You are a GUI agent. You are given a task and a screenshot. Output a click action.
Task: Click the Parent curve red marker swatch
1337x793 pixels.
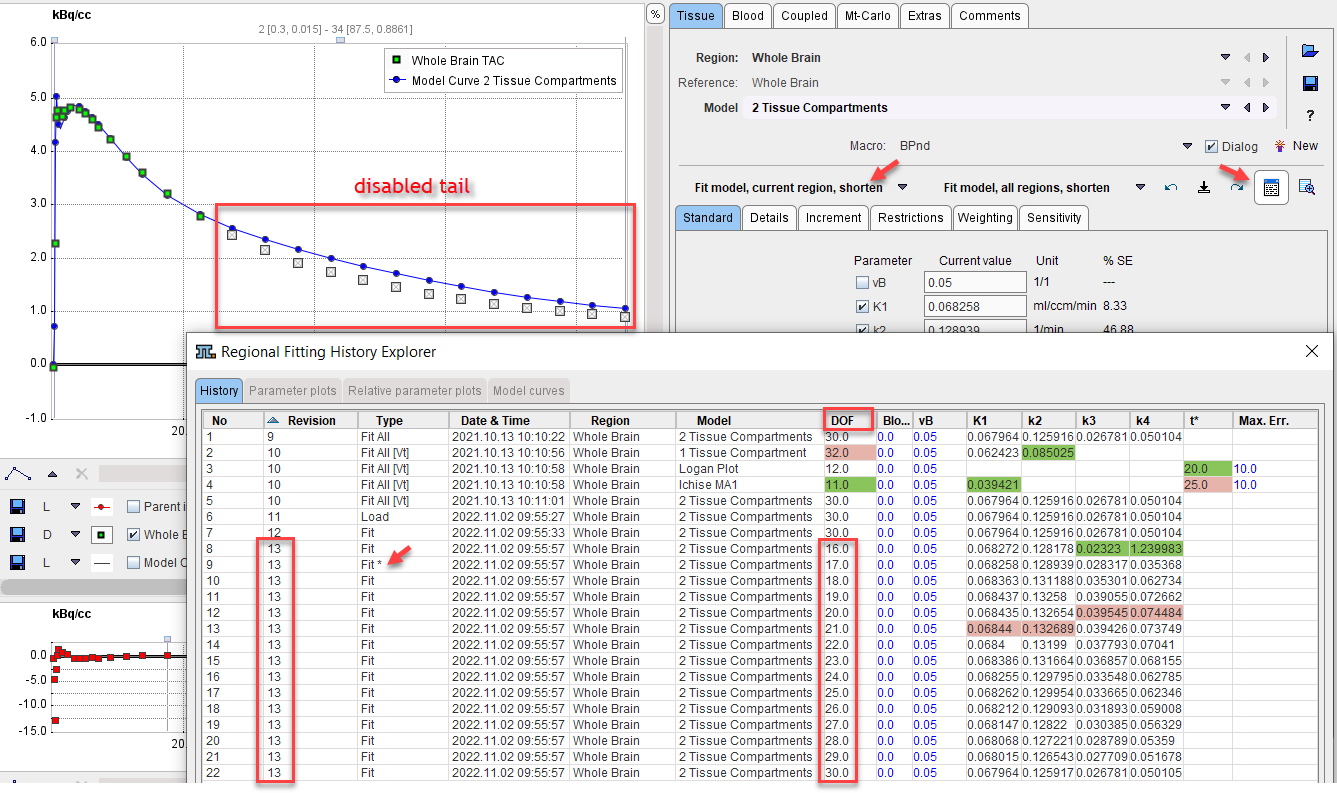click(x=103, y=507)
